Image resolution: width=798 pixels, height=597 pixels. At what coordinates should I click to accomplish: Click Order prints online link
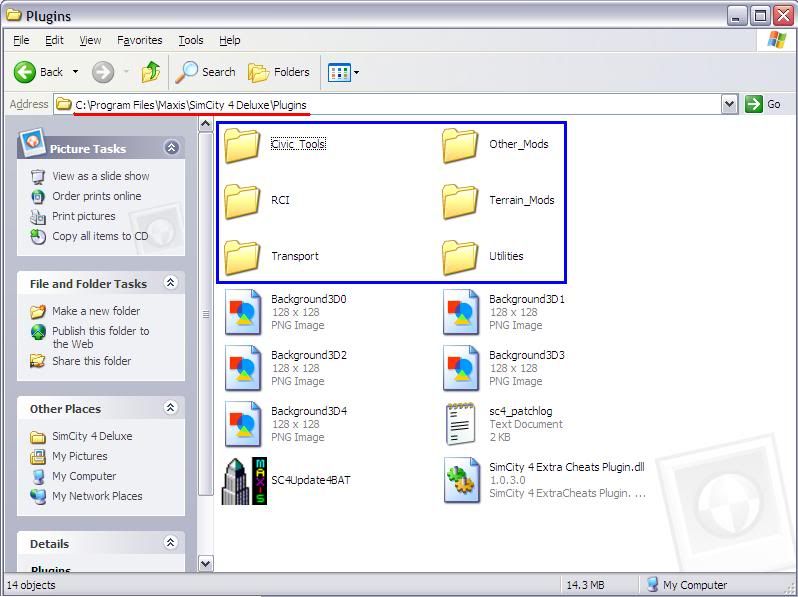coord(97,196)
